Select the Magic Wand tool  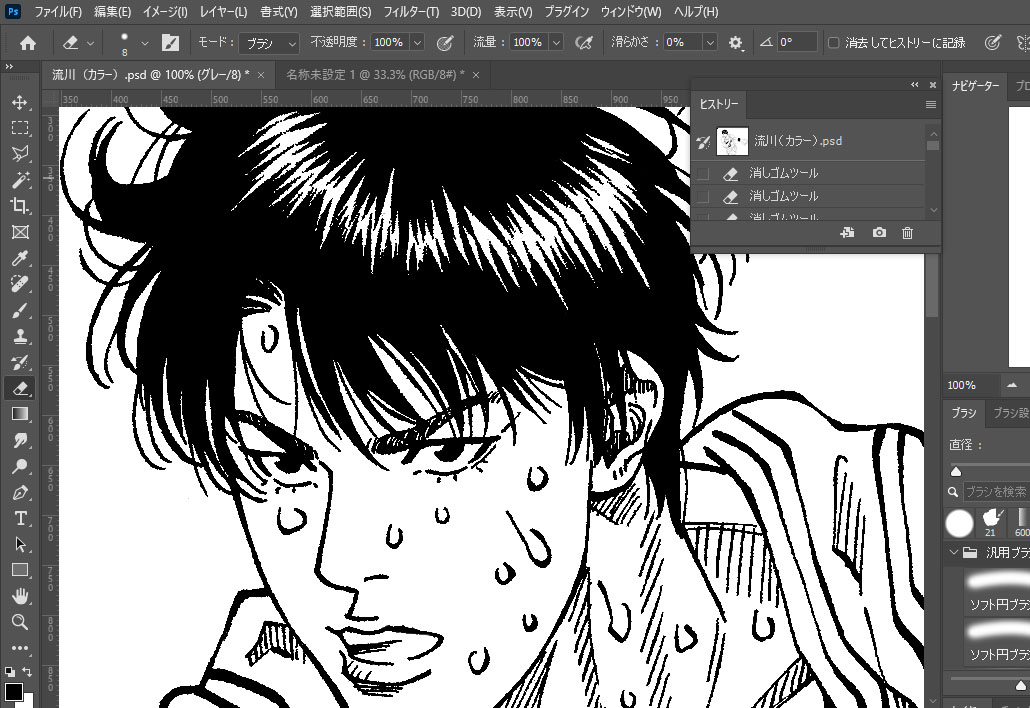(x=20, y=179)
